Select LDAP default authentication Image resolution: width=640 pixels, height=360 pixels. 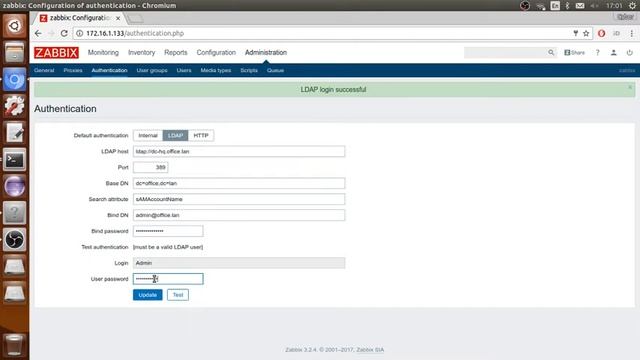tap(176, 136)
